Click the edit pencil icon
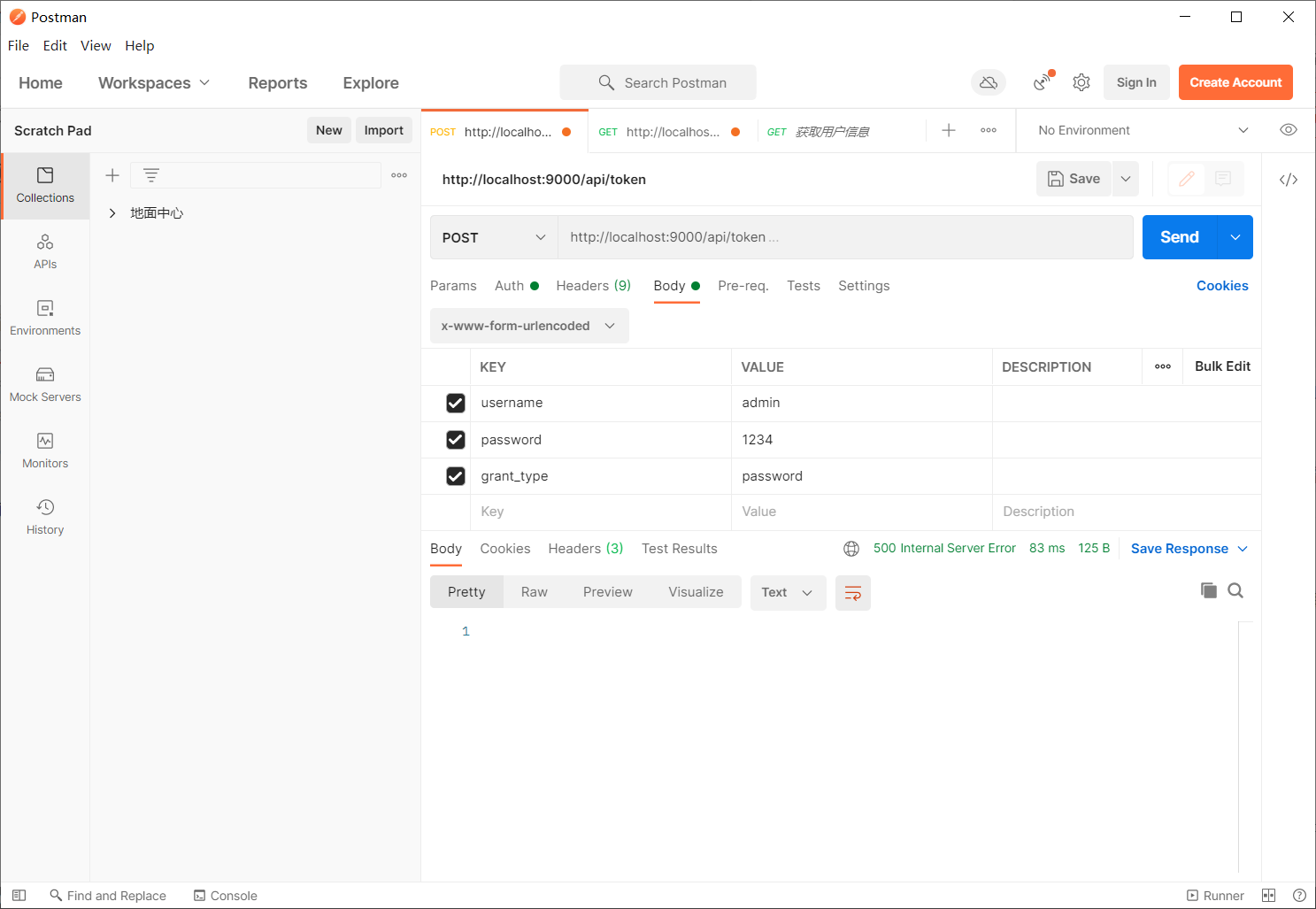The width and height of the screenshot is (1316, 909). 1187,179
